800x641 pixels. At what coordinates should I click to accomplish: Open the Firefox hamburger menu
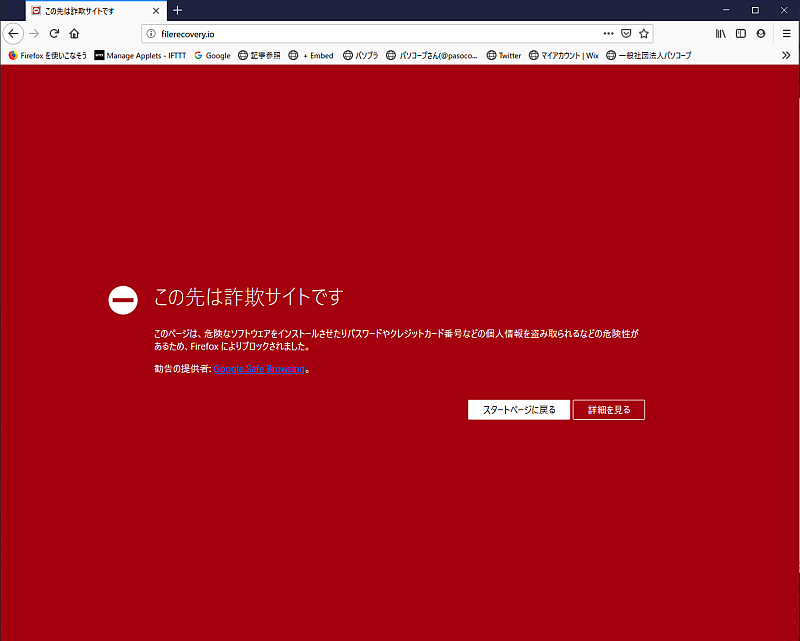click(786, 34)
